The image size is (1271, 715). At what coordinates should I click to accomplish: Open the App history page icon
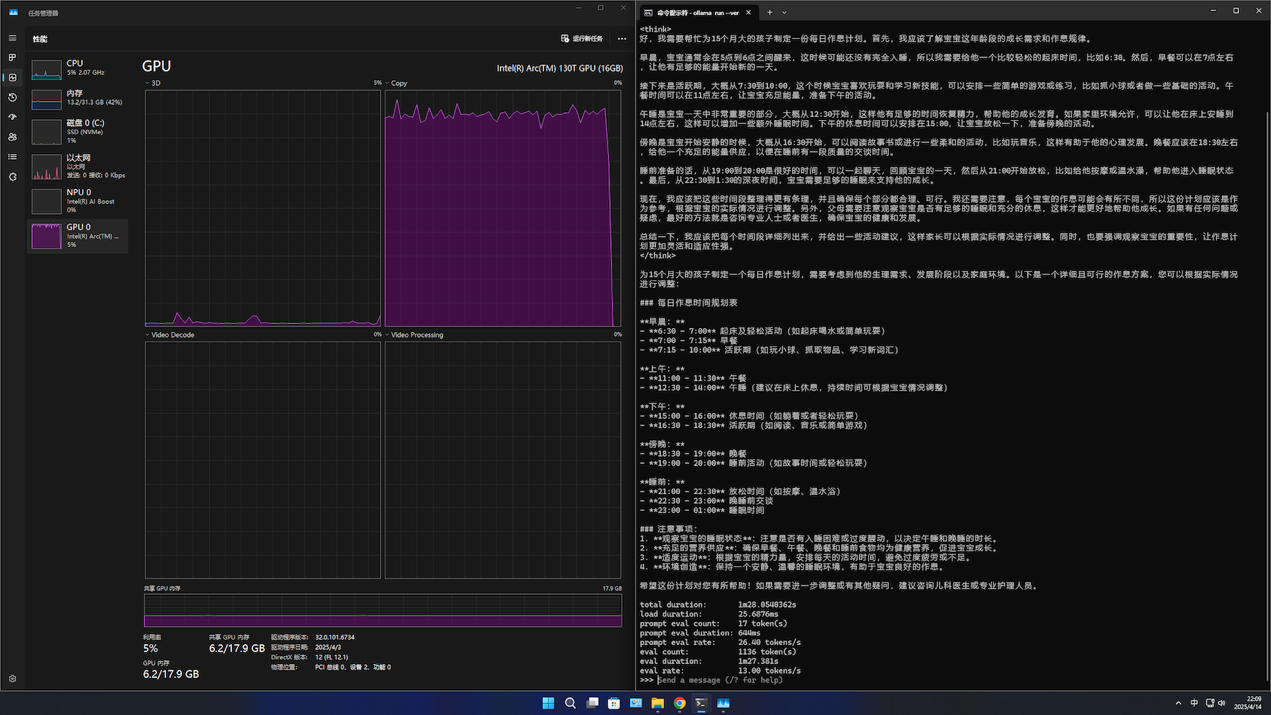[x=13, y=97]
